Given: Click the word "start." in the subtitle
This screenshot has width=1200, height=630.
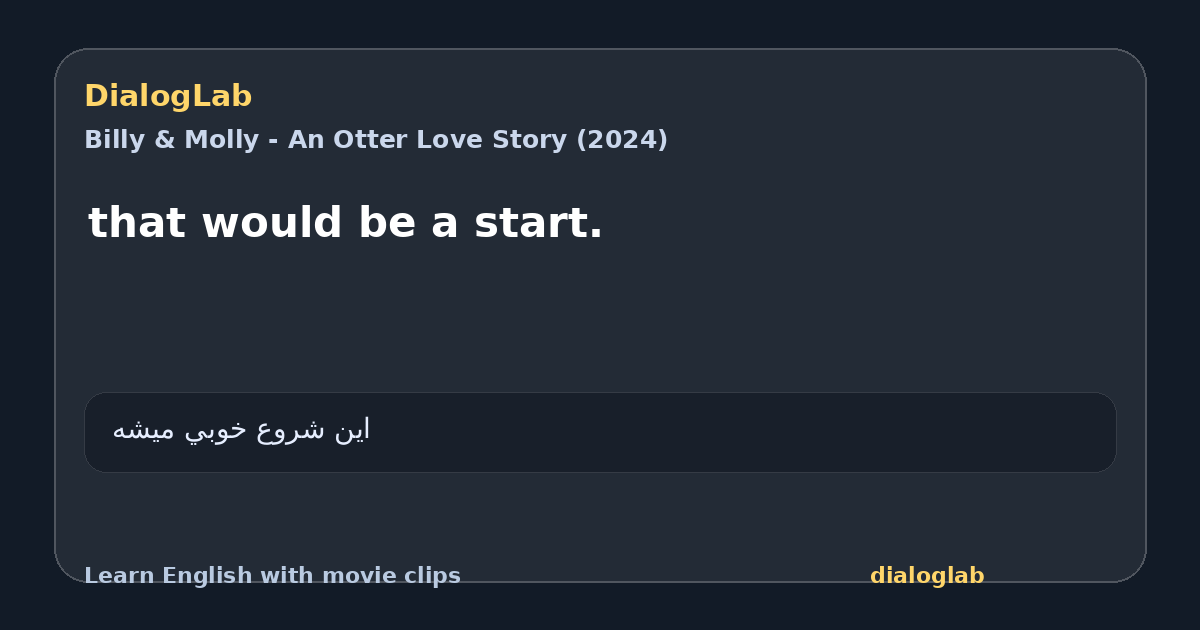Looking at the screenshot, I should (538, 223).
